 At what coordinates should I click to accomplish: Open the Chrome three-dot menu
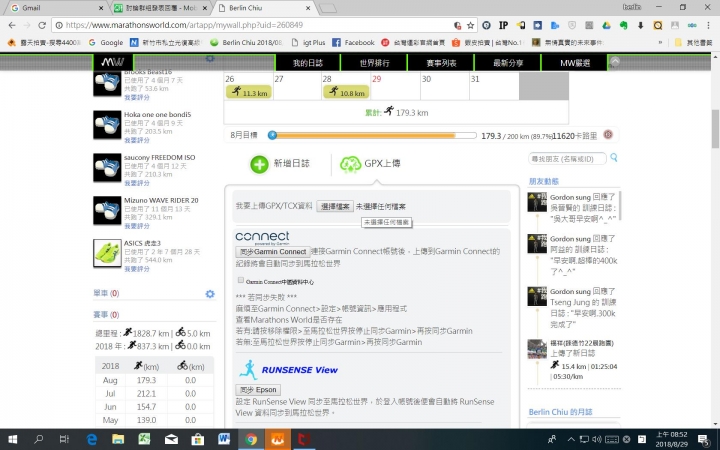709,25
